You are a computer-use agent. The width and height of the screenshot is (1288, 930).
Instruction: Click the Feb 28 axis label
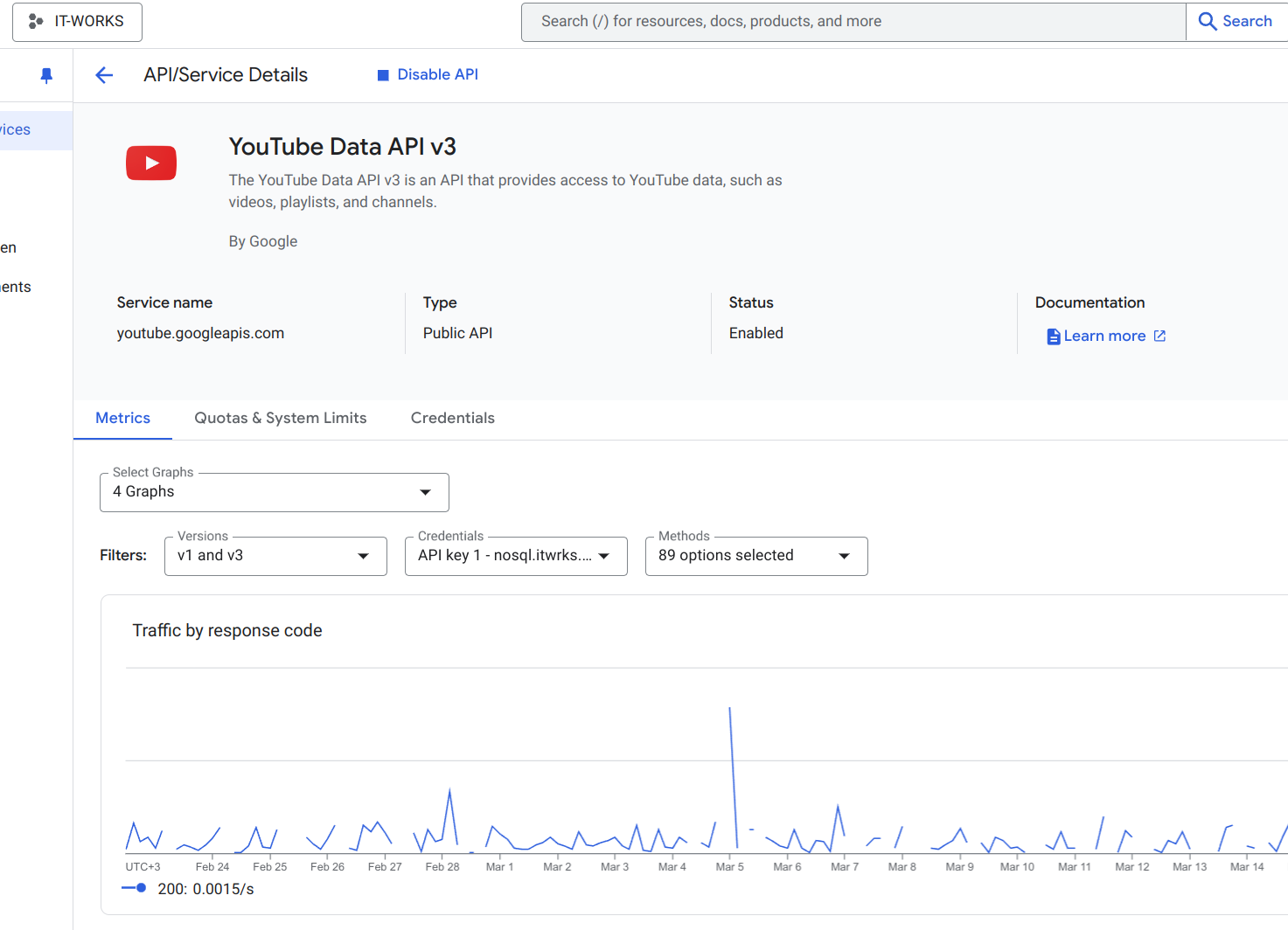pyautogui.click(x=442, y=867)
